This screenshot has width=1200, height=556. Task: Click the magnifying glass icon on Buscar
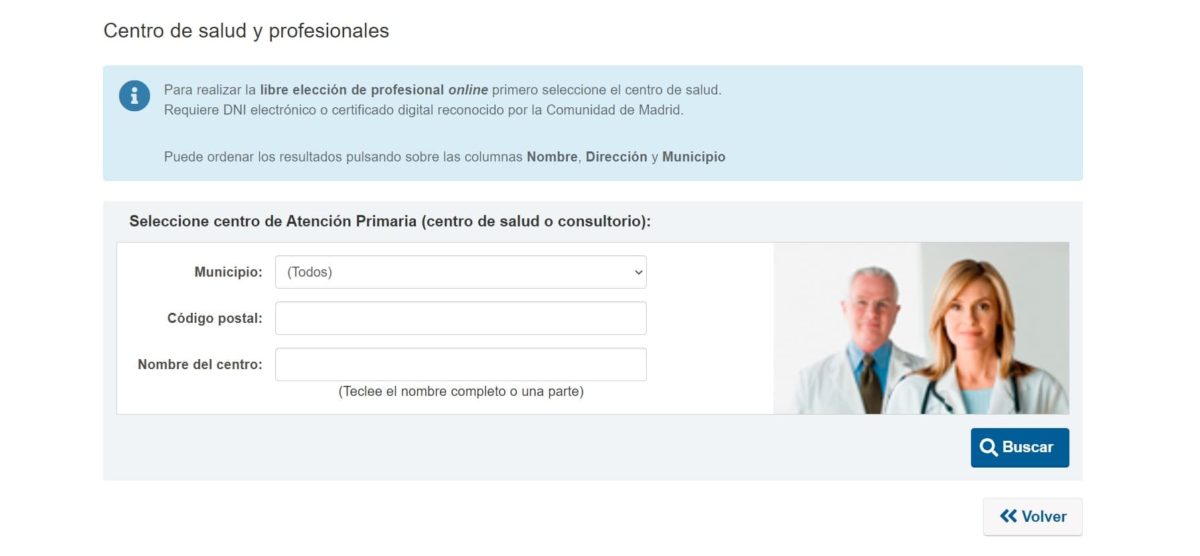tap(989, 448)
